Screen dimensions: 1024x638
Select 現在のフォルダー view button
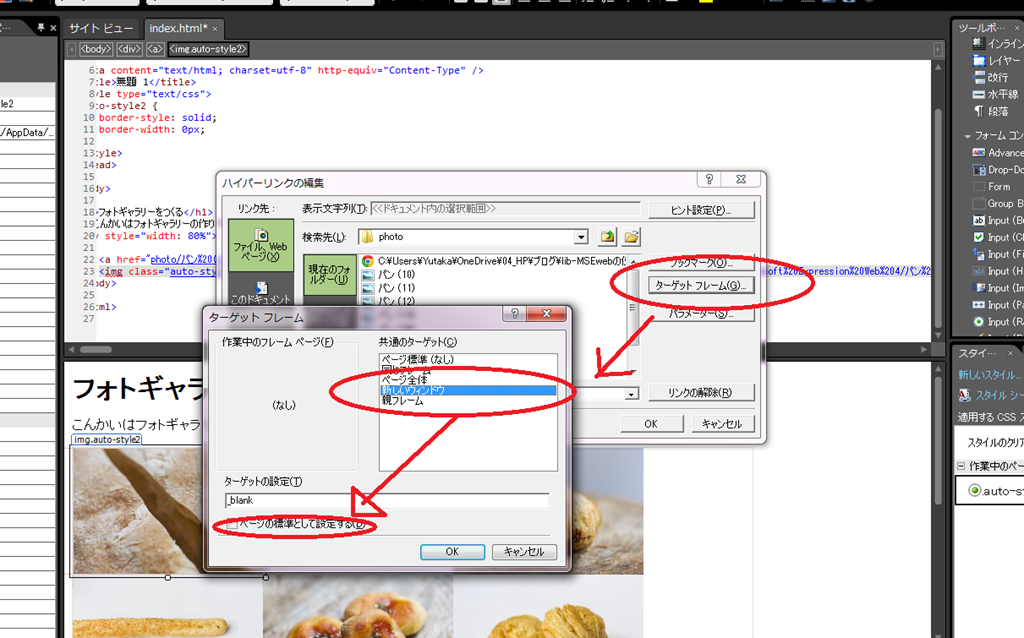click(x=330, y=275)
